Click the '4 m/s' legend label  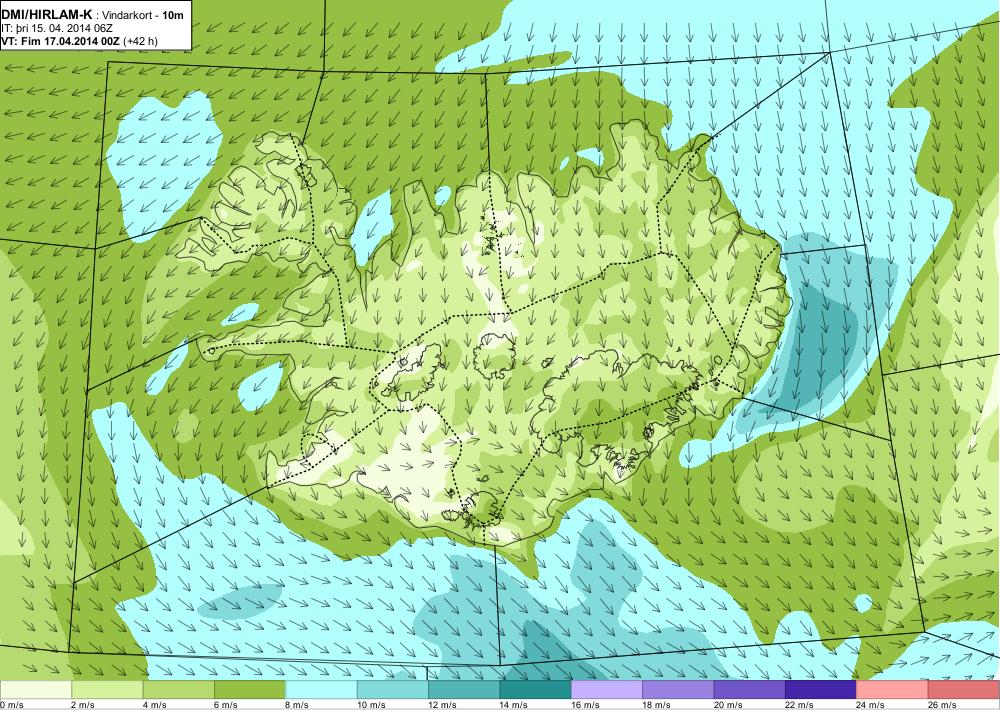[x=155, y=704]
